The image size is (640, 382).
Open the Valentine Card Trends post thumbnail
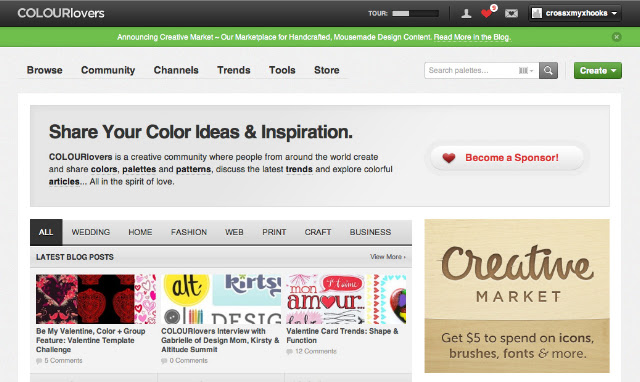346,299
